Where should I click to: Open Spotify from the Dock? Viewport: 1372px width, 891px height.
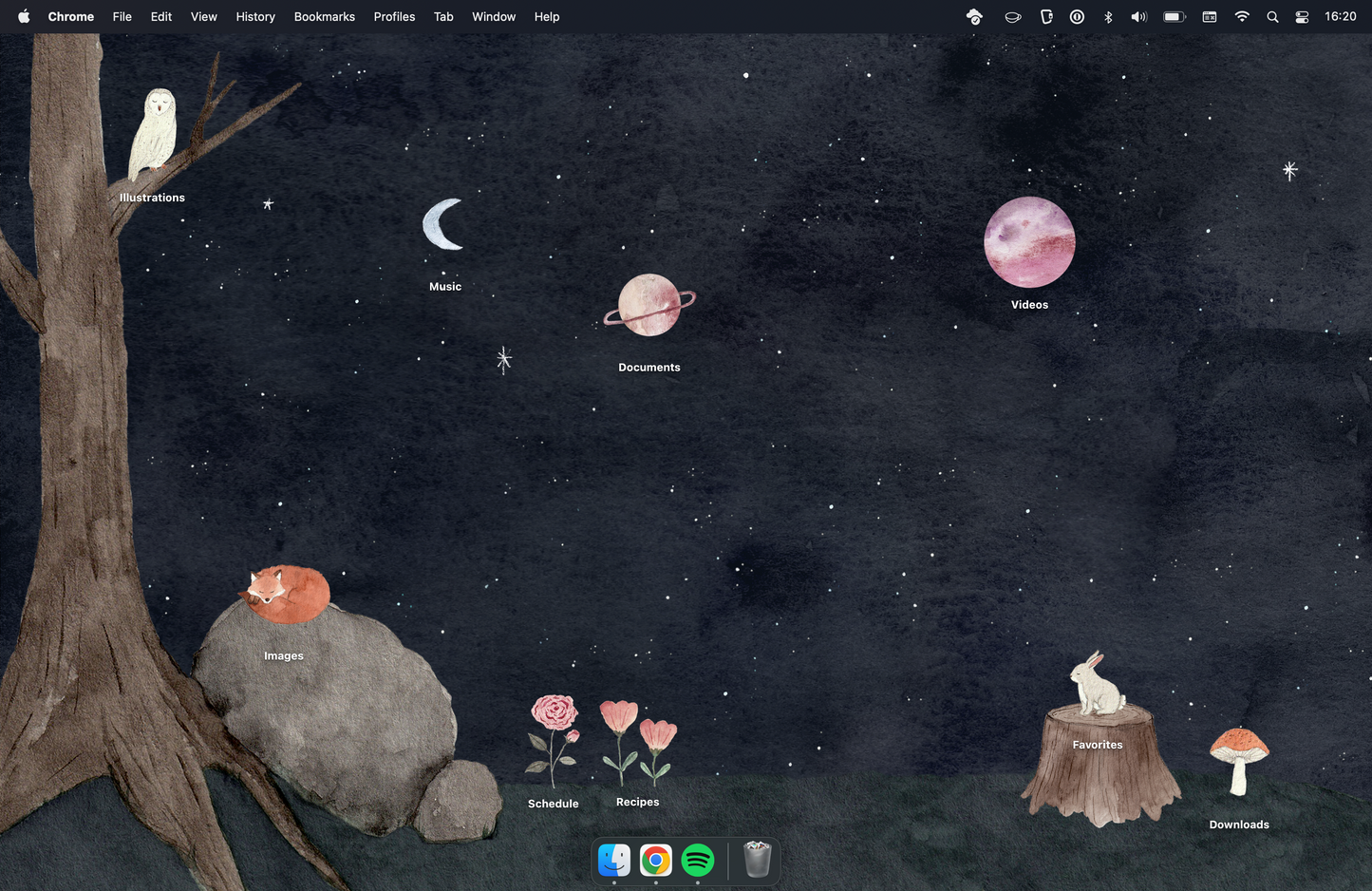(698, 861)
